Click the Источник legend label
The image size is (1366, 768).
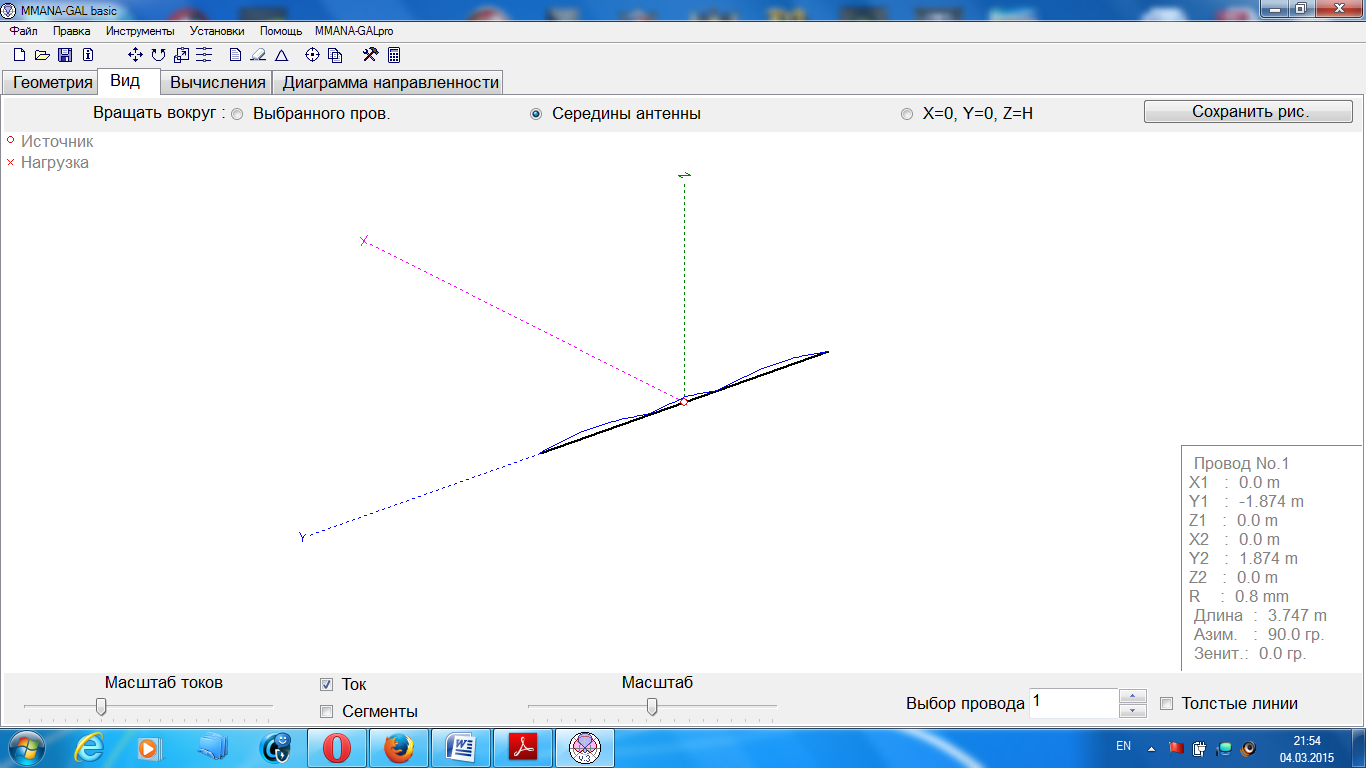[x=57, y=142]
